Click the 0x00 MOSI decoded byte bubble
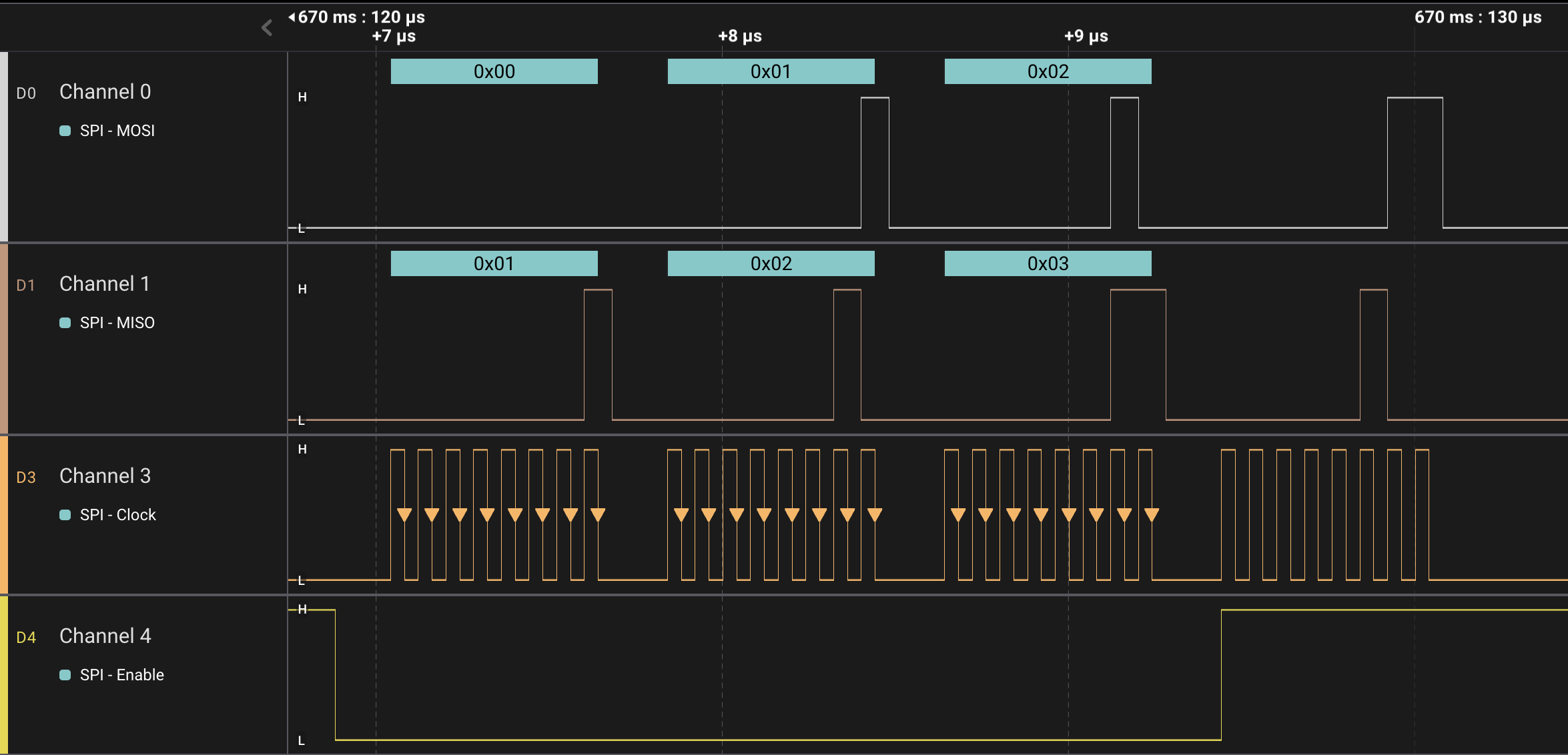This screenshot has width=1568, height=755. coord(494,71)
